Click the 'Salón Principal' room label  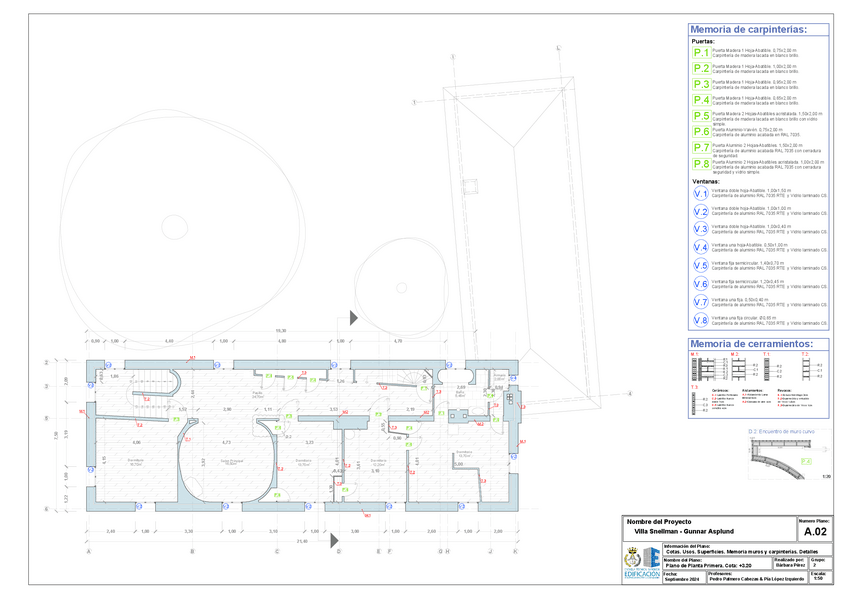(233, 462)
